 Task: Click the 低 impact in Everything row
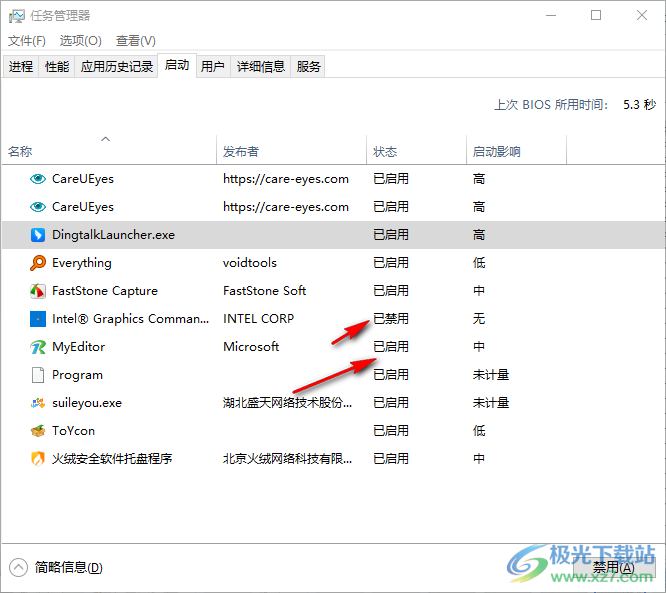click(x=479, y=263)
